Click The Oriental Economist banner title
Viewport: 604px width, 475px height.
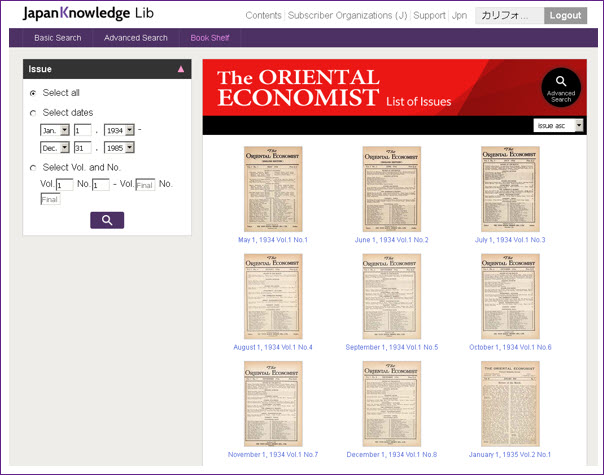(298, 87)
